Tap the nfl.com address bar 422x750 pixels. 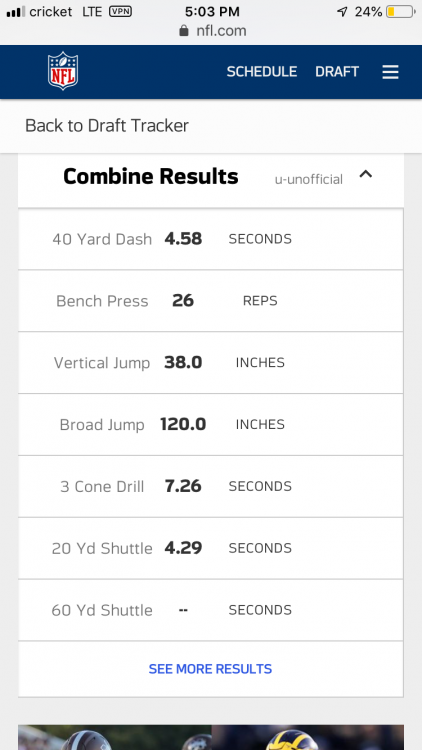[x=211, y=31]
